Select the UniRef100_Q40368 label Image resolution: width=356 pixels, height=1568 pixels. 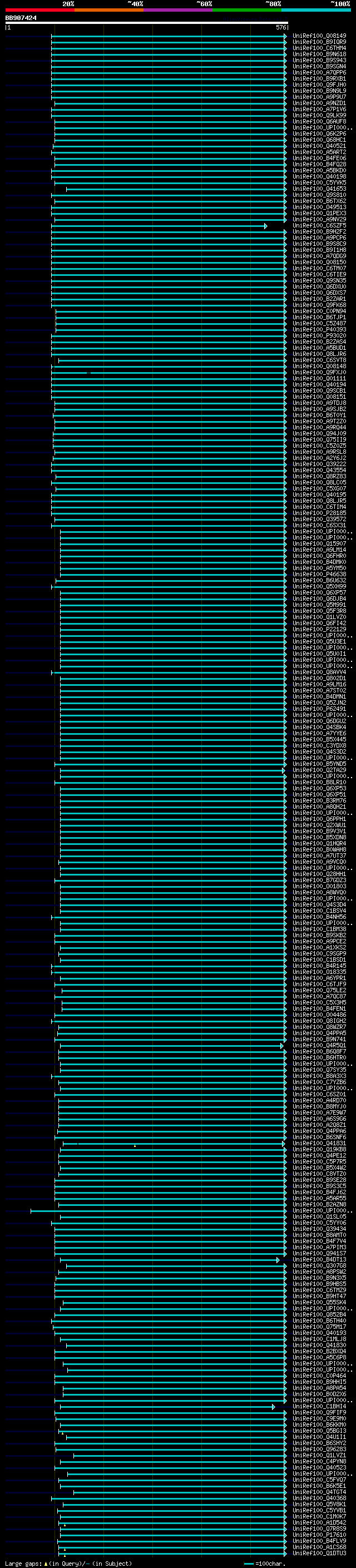(319, 1498)
